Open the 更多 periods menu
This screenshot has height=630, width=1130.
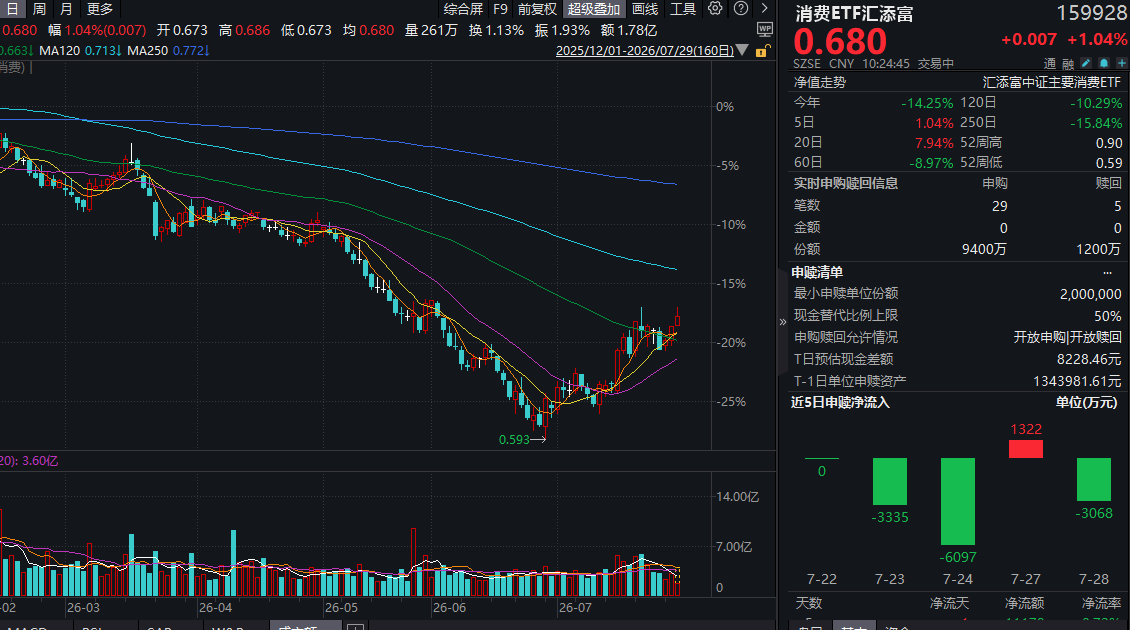tap(99, 9)
